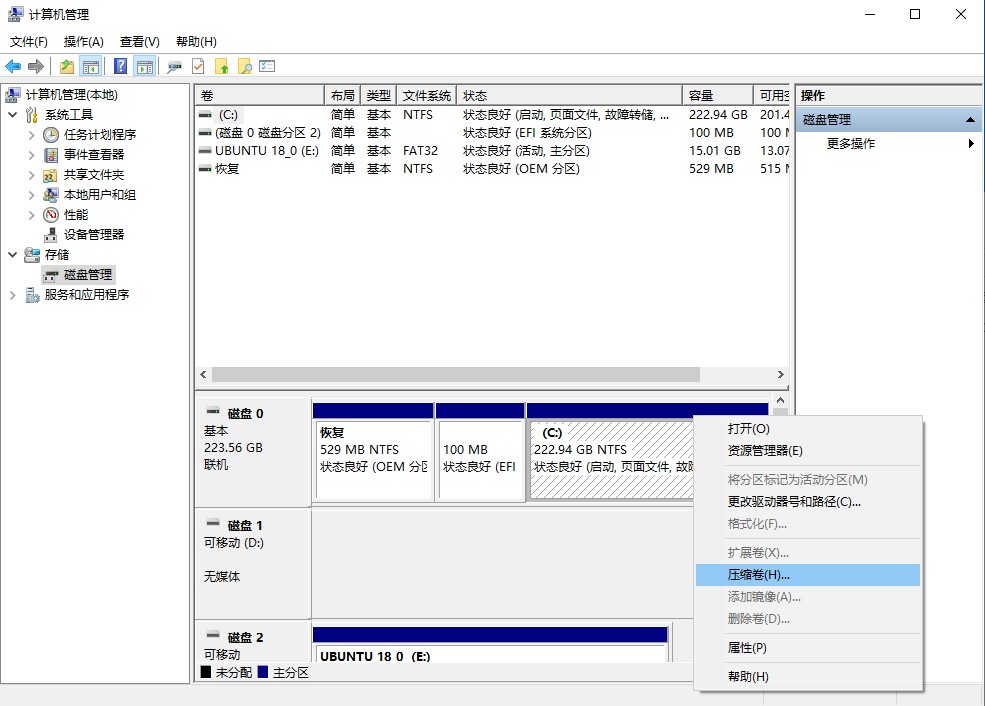Choose 打开(O) in context menu
Screen dimensions: 985x706
pos(807,428)
